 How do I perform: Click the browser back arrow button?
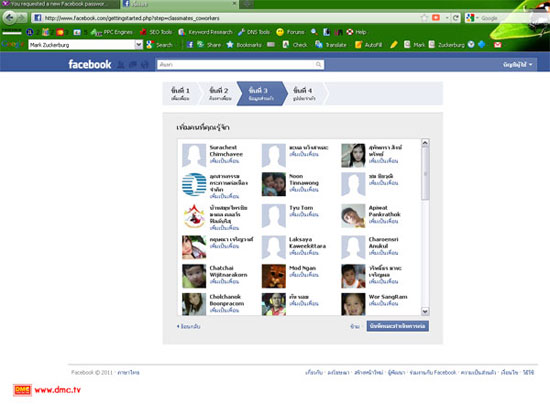click(9, 18)
